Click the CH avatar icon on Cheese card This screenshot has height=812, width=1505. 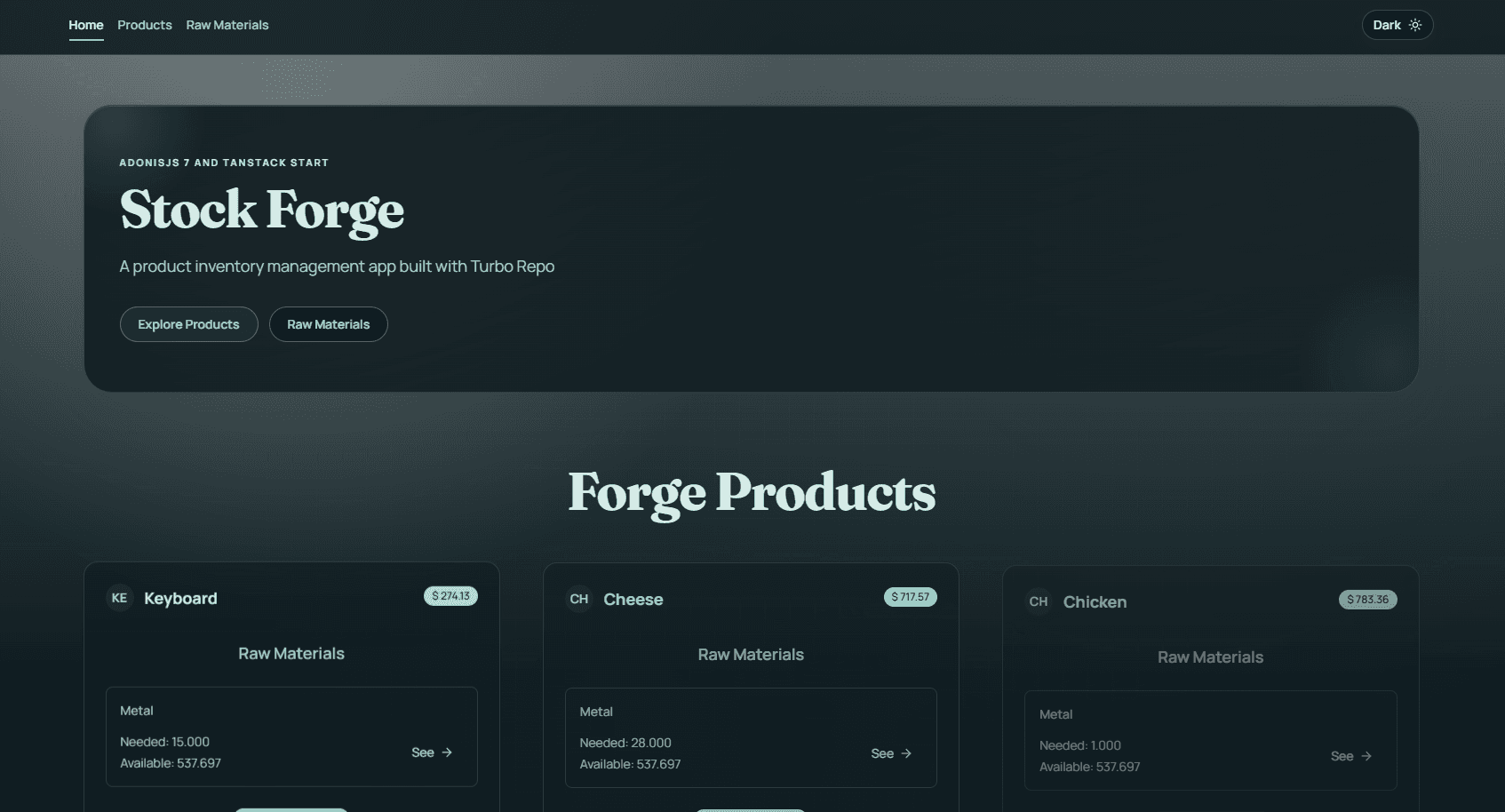point(578,600)
